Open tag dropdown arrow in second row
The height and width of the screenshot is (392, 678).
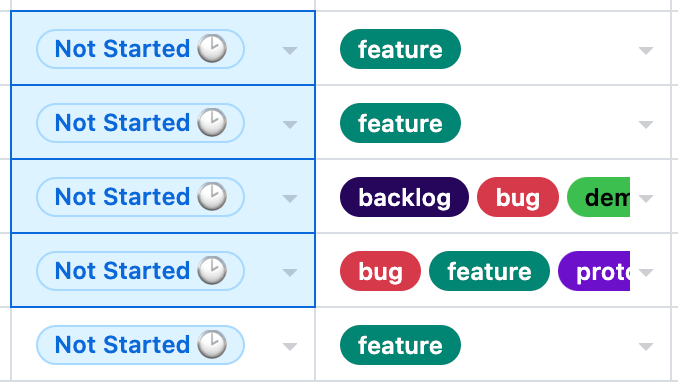click(646, 124)
